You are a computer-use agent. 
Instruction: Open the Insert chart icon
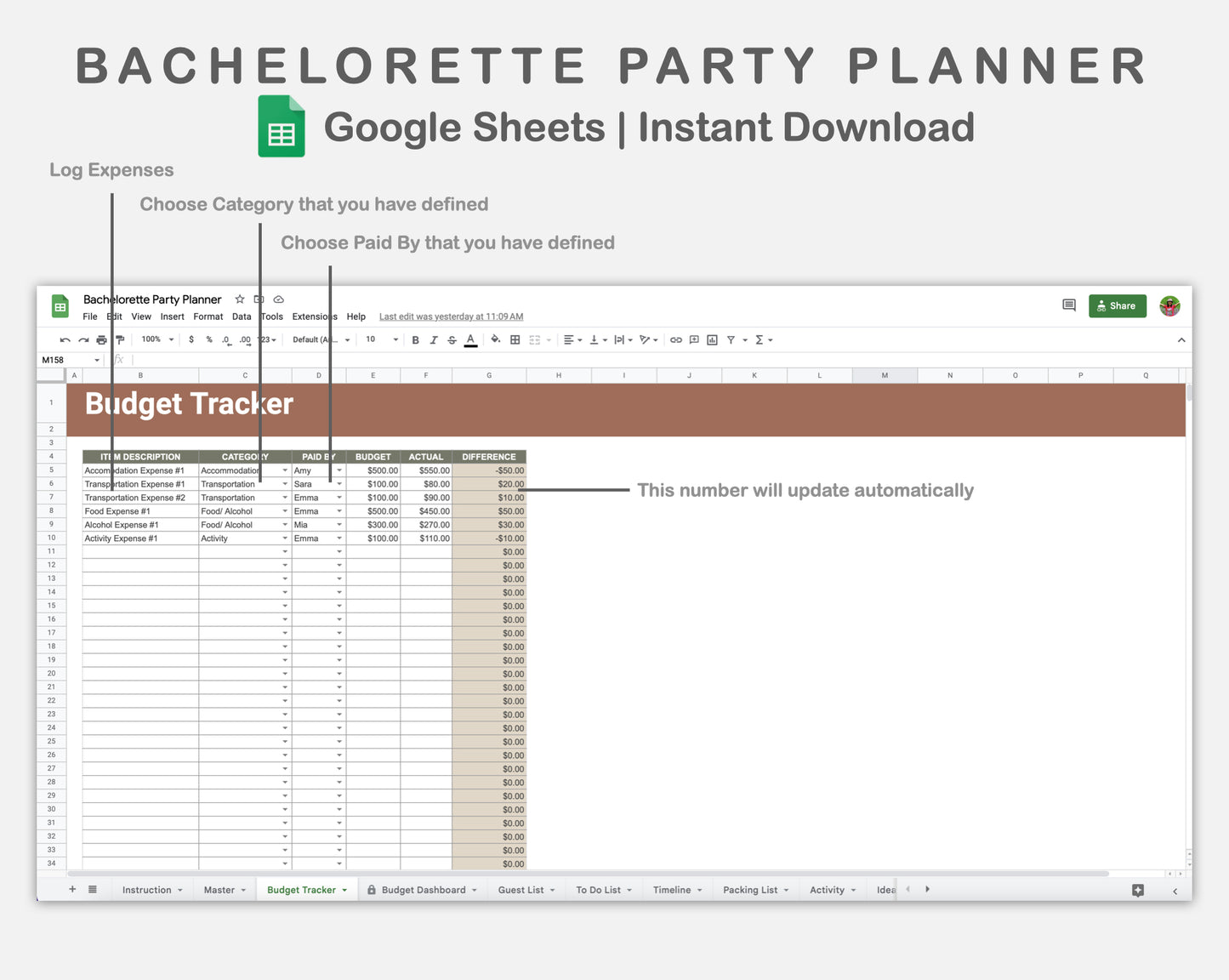(x=710, y=339)
